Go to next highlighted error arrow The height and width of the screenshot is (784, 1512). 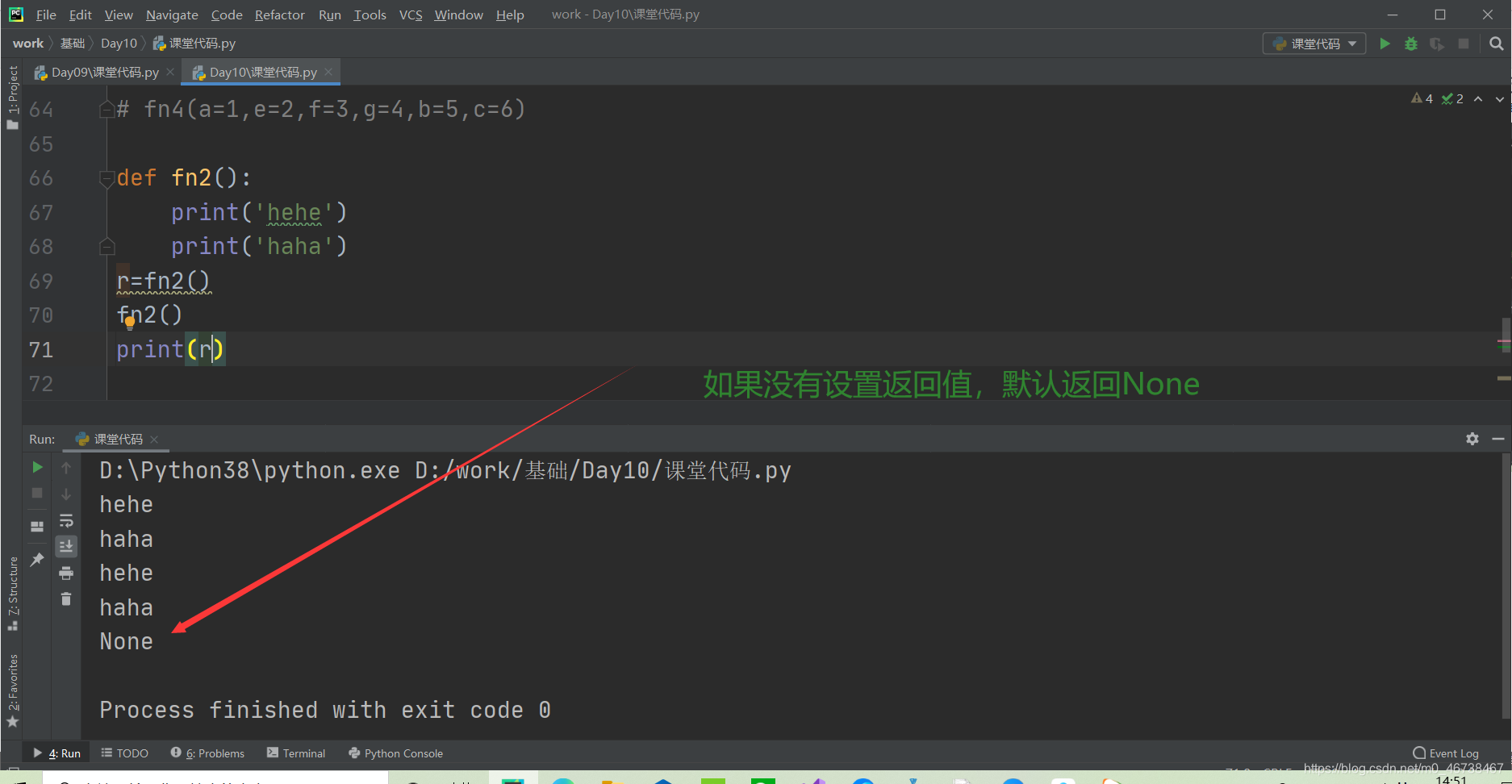[1500, 98]
